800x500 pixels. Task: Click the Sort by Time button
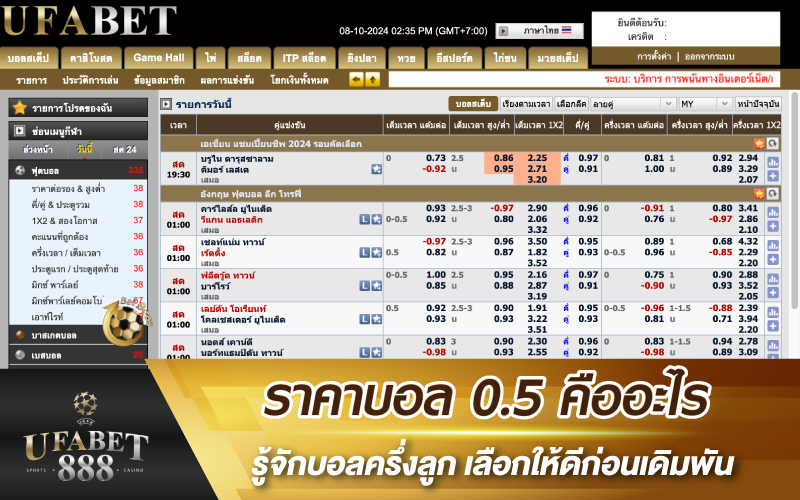(525, 103)
